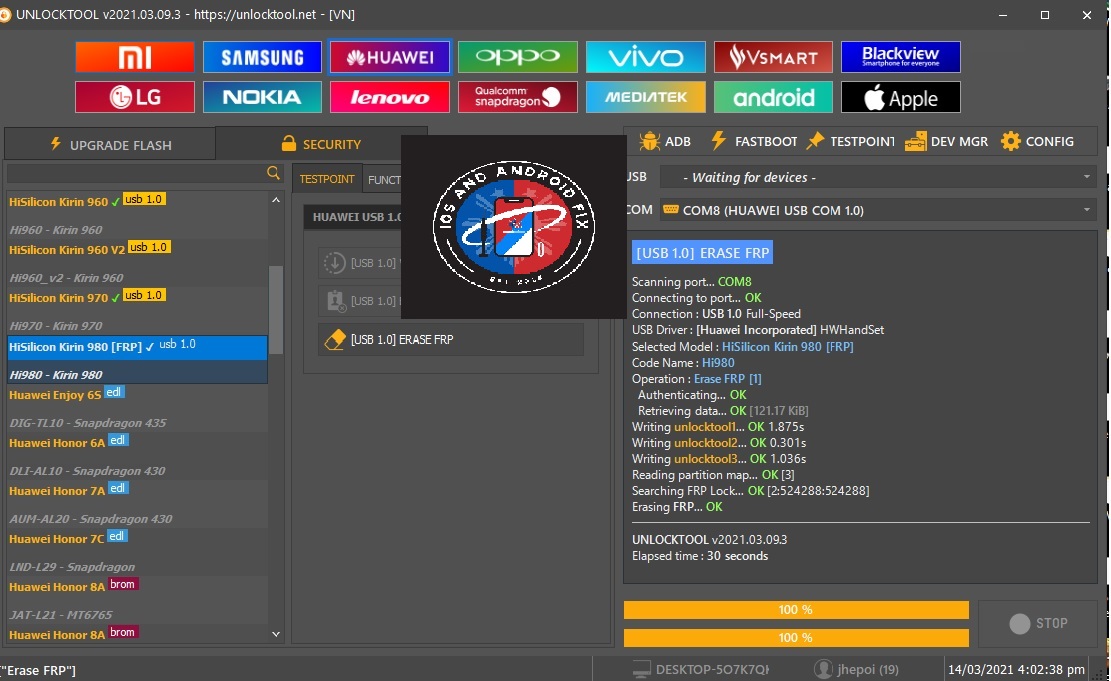Click the 'Erasing FRP... OK' log line
Image resolution: width=1111 pixels, height=681 pixels.
tap(677, 507)
